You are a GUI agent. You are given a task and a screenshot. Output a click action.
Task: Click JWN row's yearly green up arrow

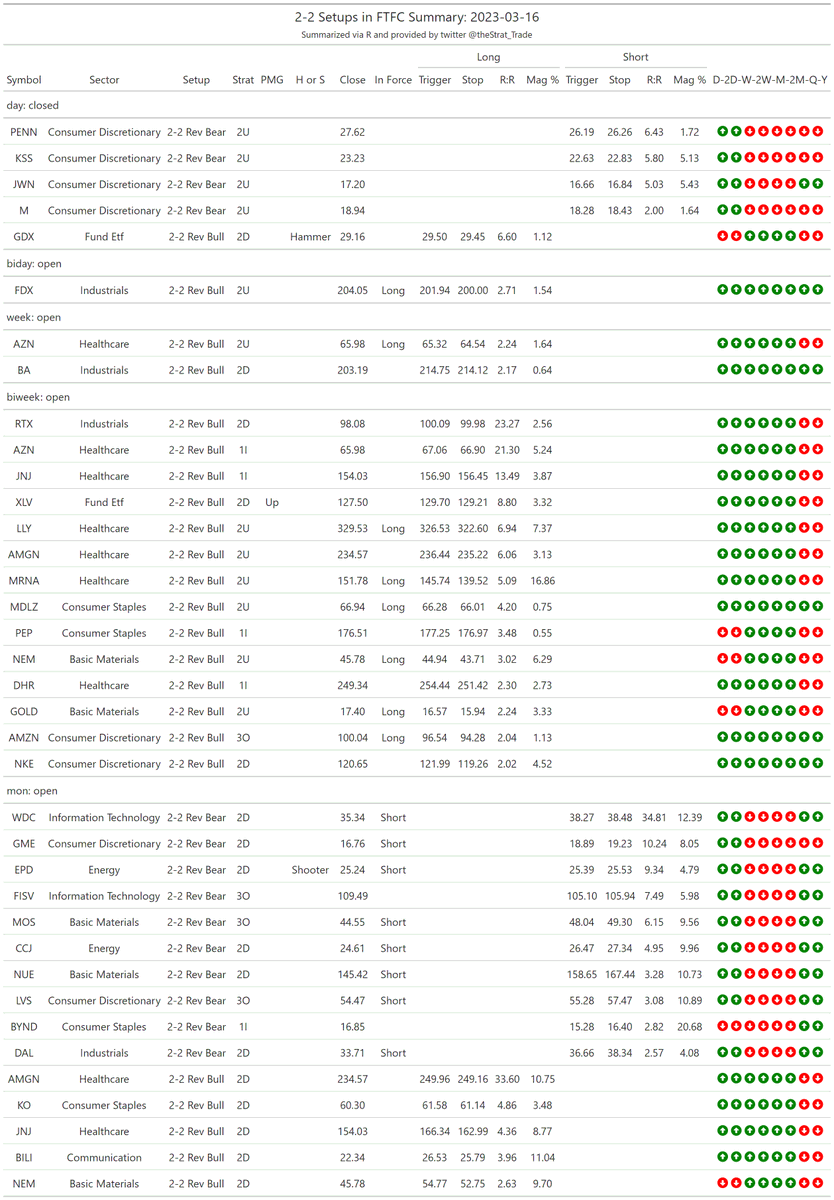coord(818,184)
